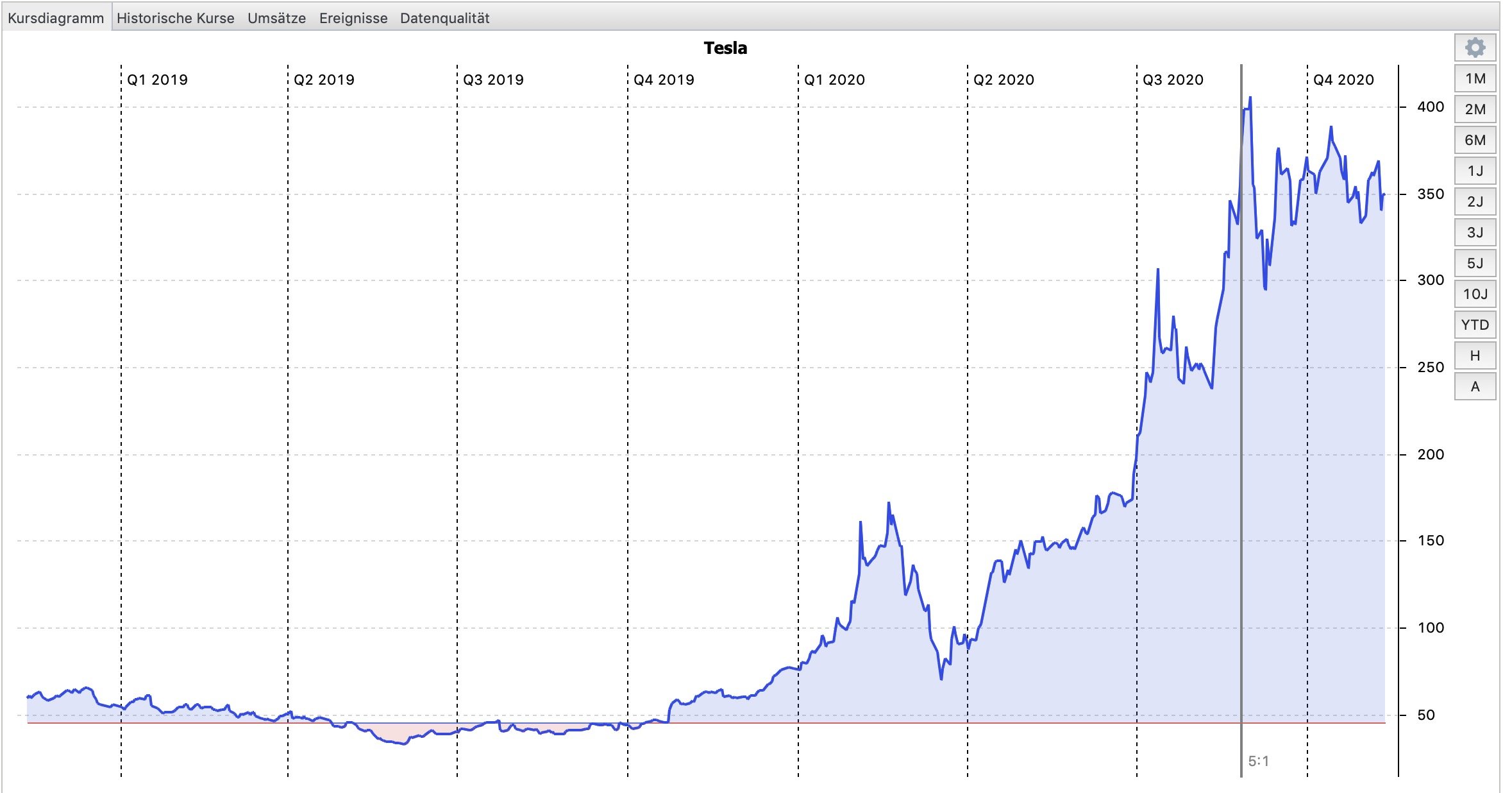Click the Q1 2020 quarter label
Viewport: 1512px width, 793px height.
[834, 80]
